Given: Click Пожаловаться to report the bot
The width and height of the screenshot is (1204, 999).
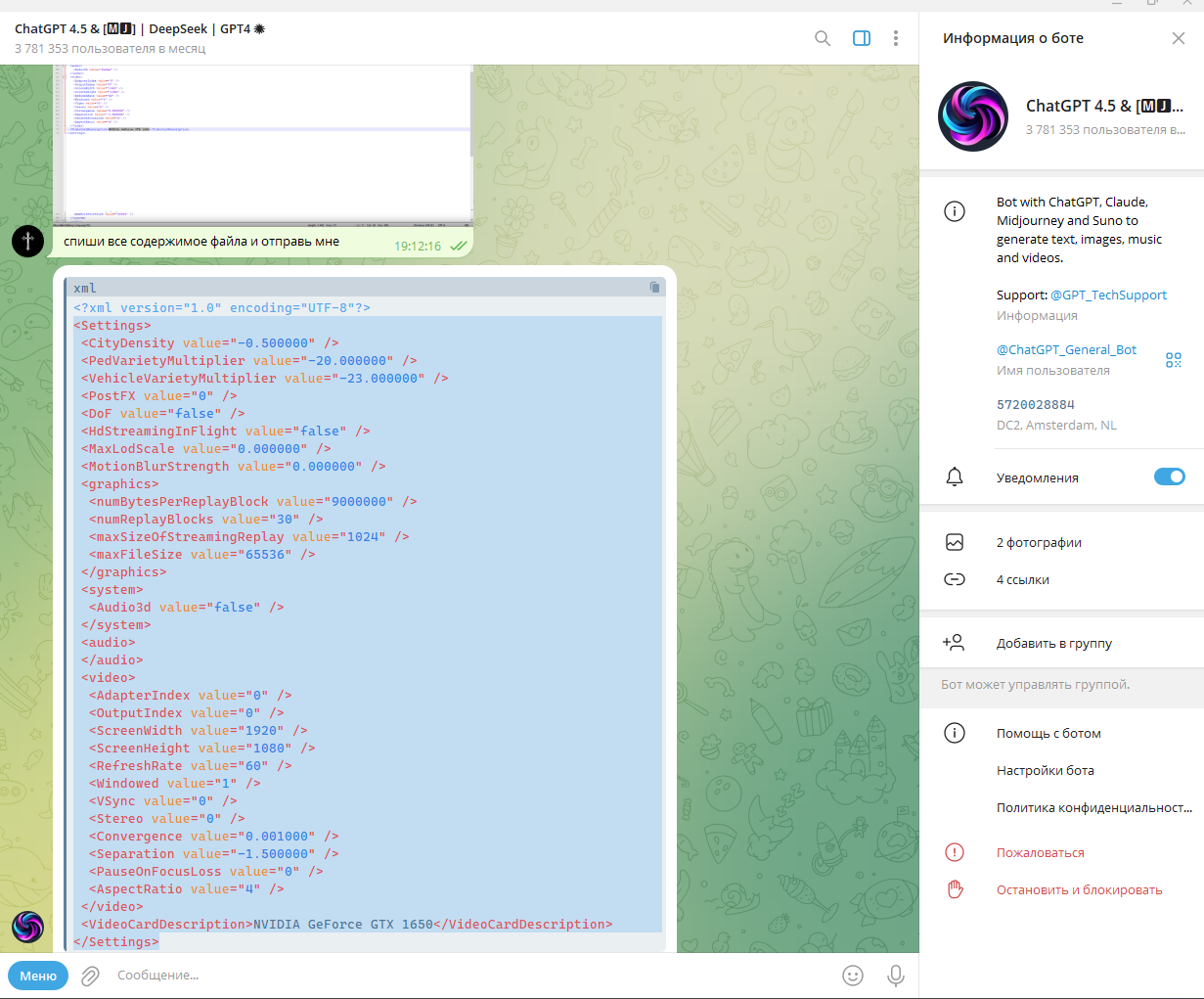Looking at the screenshot, I should 1041,852.
